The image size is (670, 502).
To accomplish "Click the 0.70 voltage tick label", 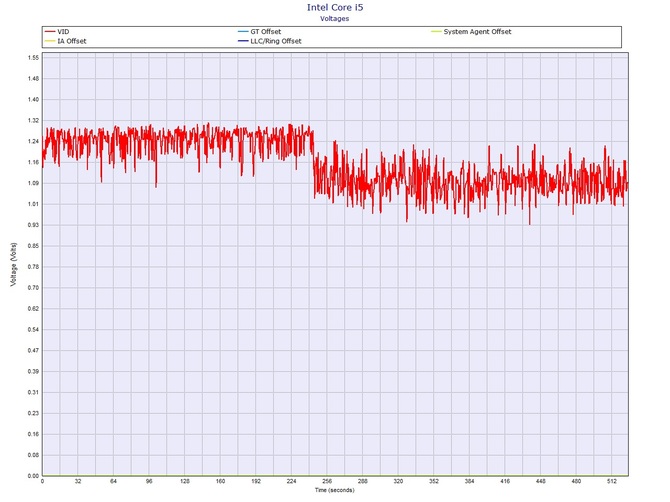I will [x=33, y=288].
